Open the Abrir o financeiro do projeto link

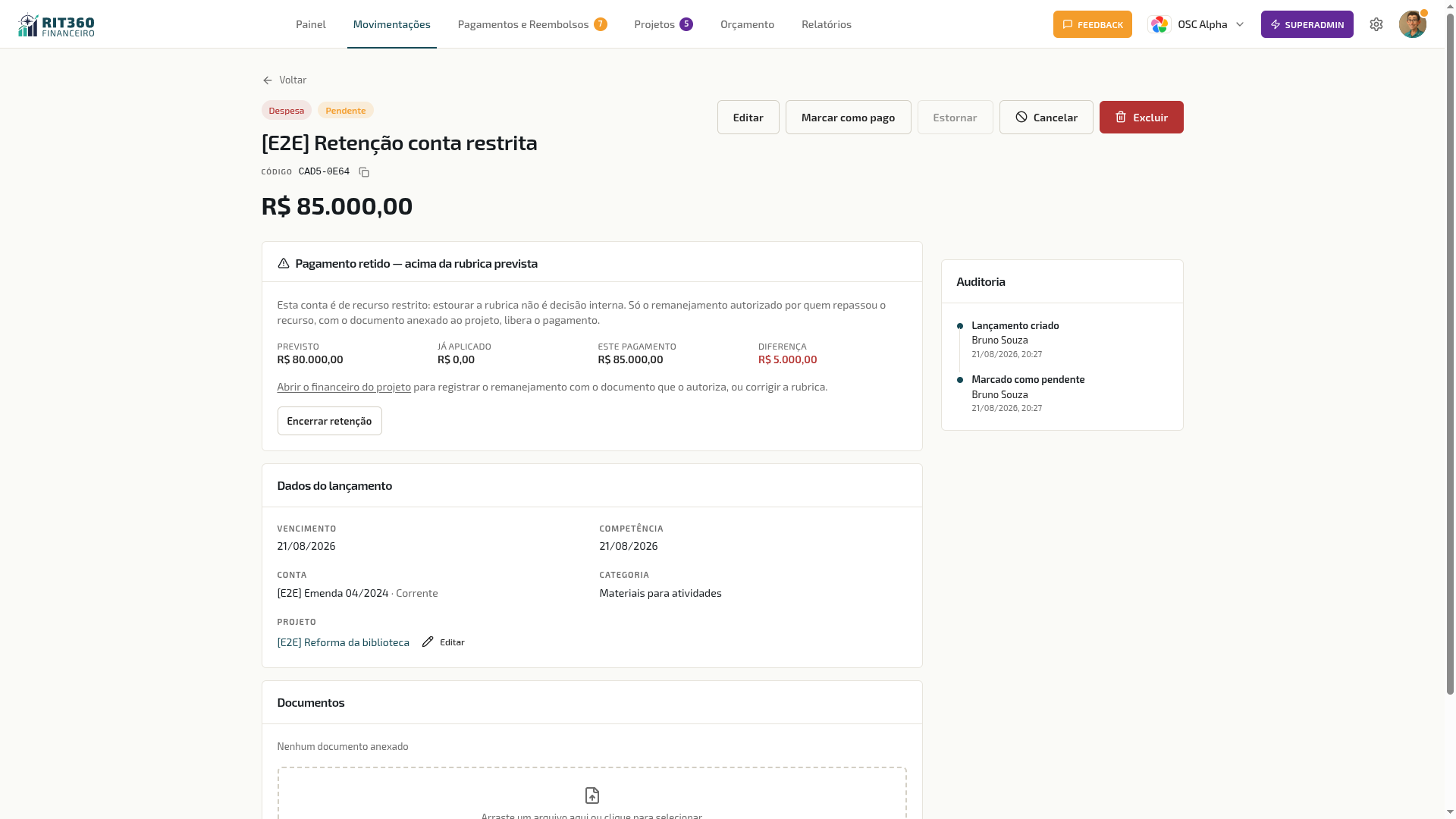344,387
